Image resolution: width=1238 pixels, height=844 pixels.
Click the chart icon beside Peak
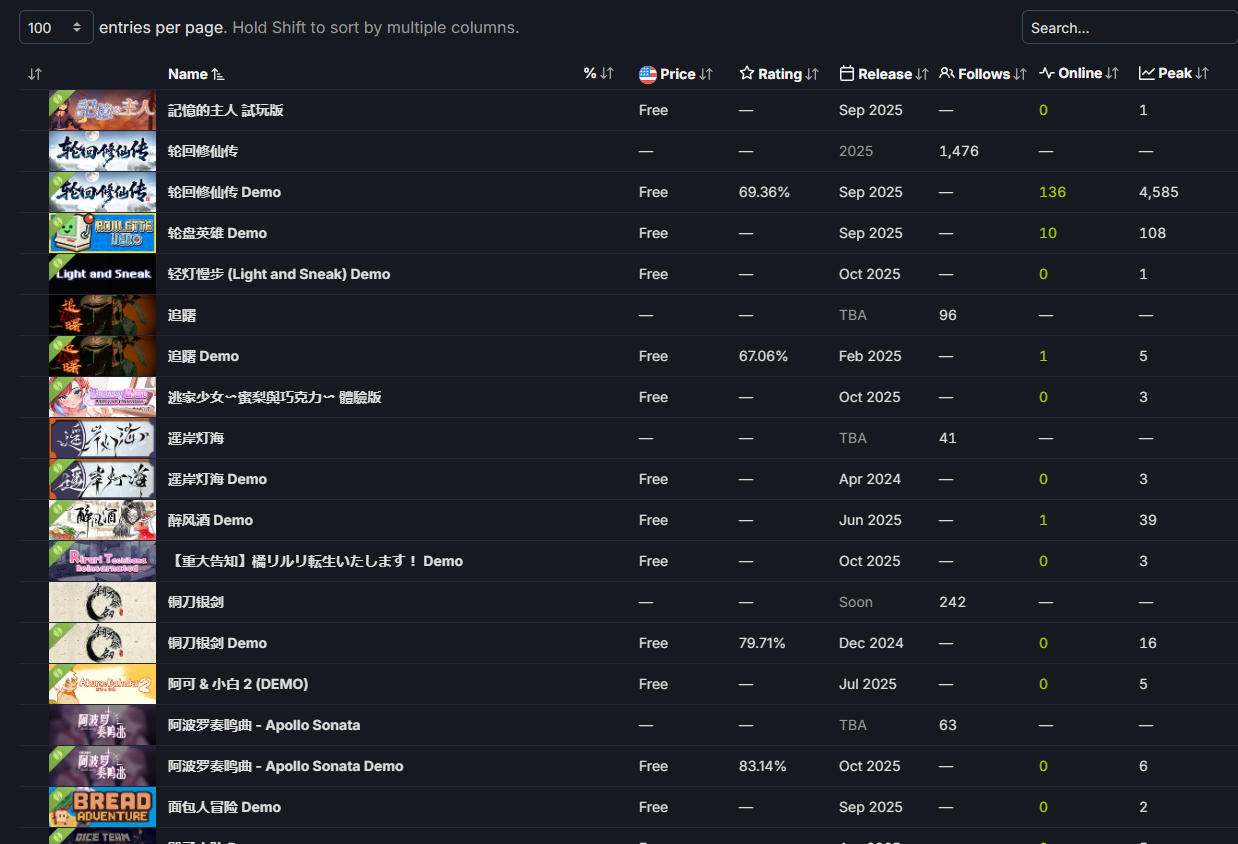[x=1146, y=74]
